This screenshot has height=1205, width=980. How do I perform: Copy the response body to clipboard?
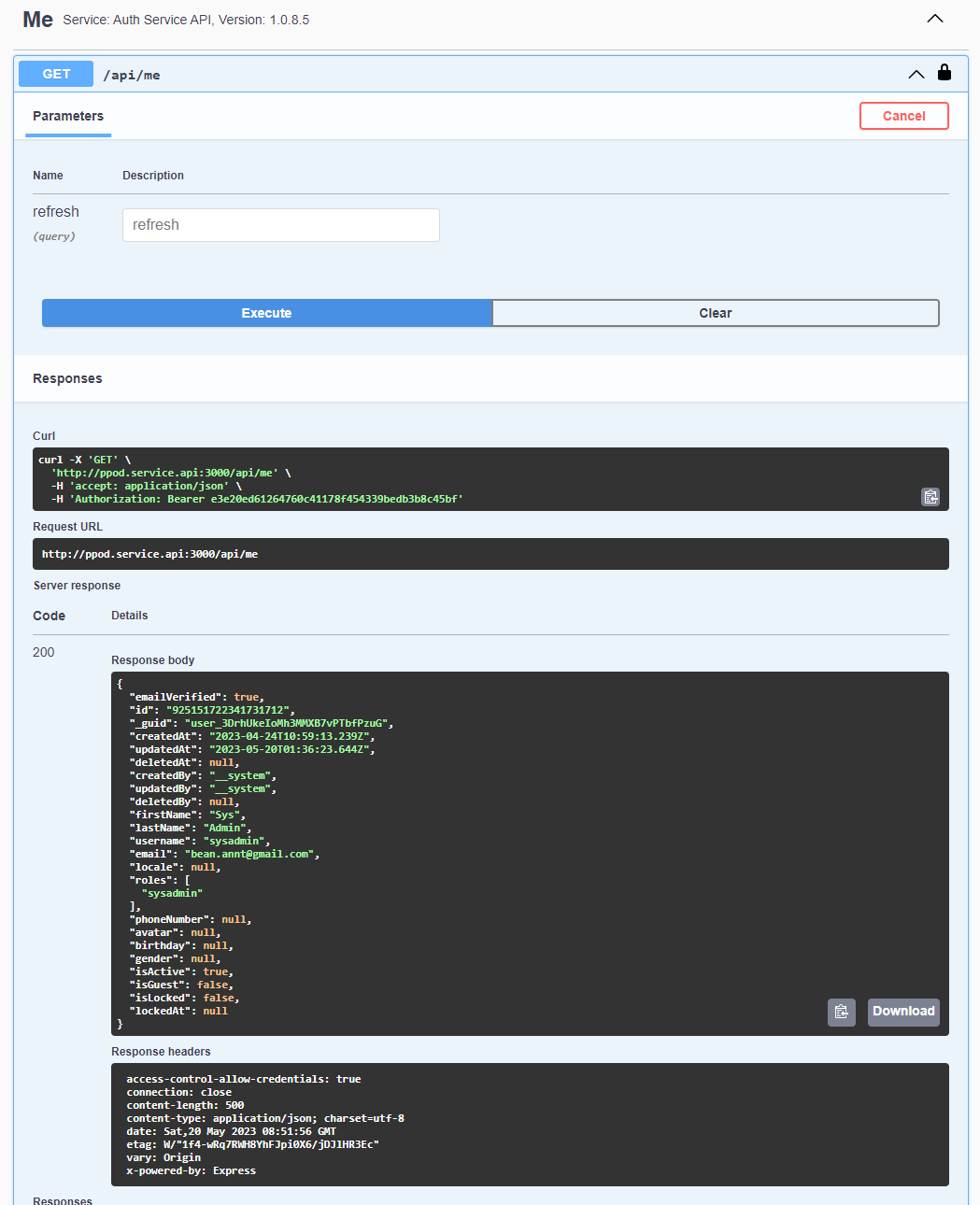click(841, 1012)
